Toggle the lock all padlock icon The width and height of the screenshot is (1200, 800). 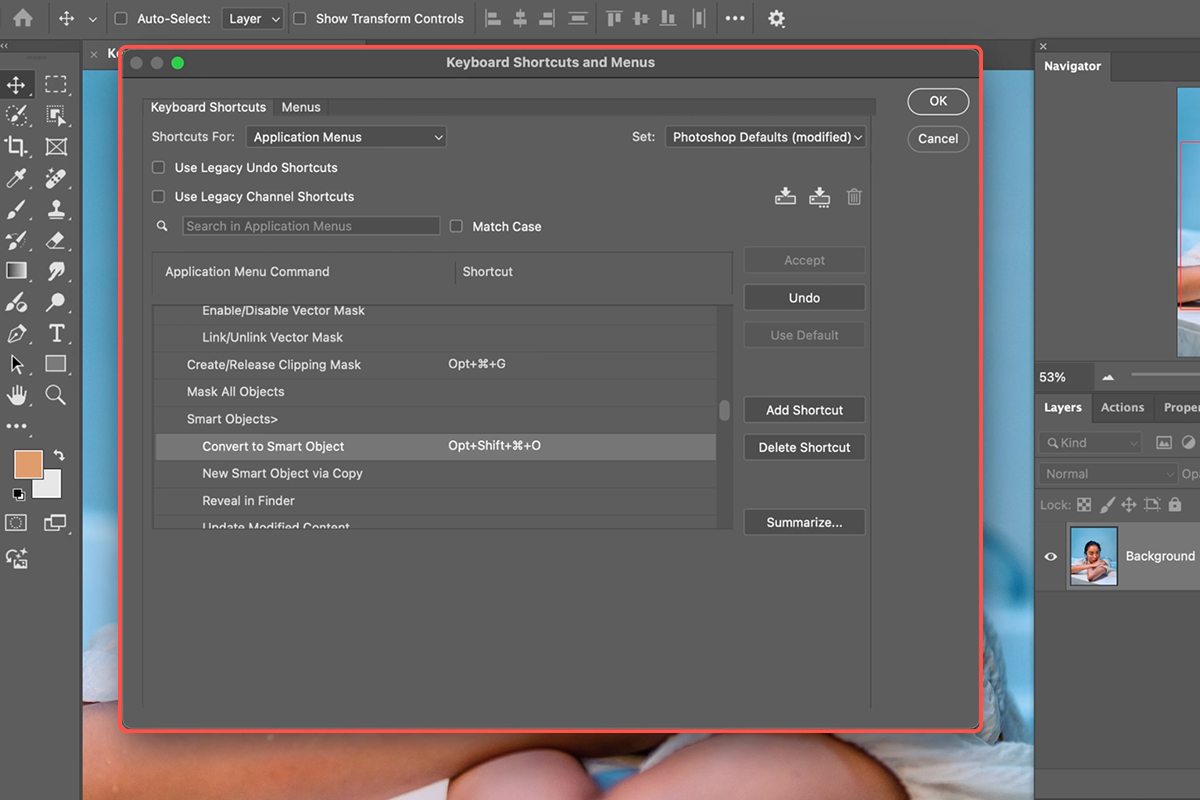point(1175,505)
